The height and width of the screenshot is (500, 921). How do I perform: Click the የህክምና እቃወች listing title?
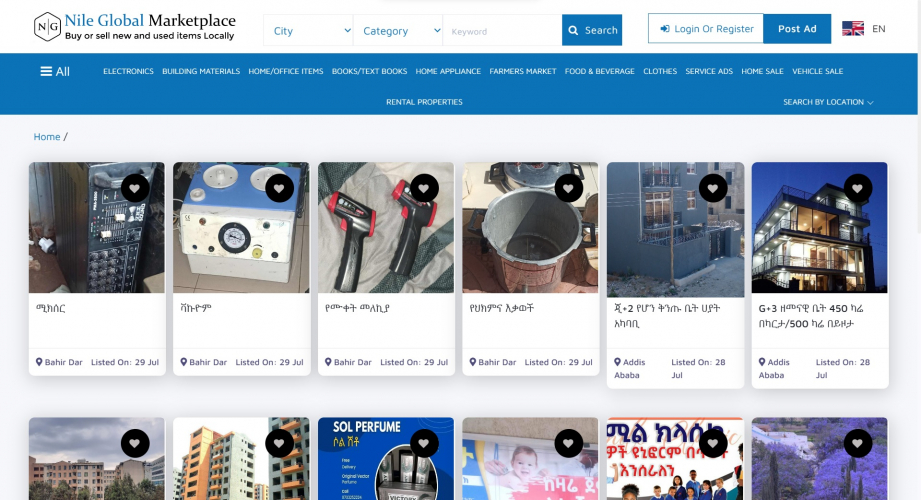(501, 308)
